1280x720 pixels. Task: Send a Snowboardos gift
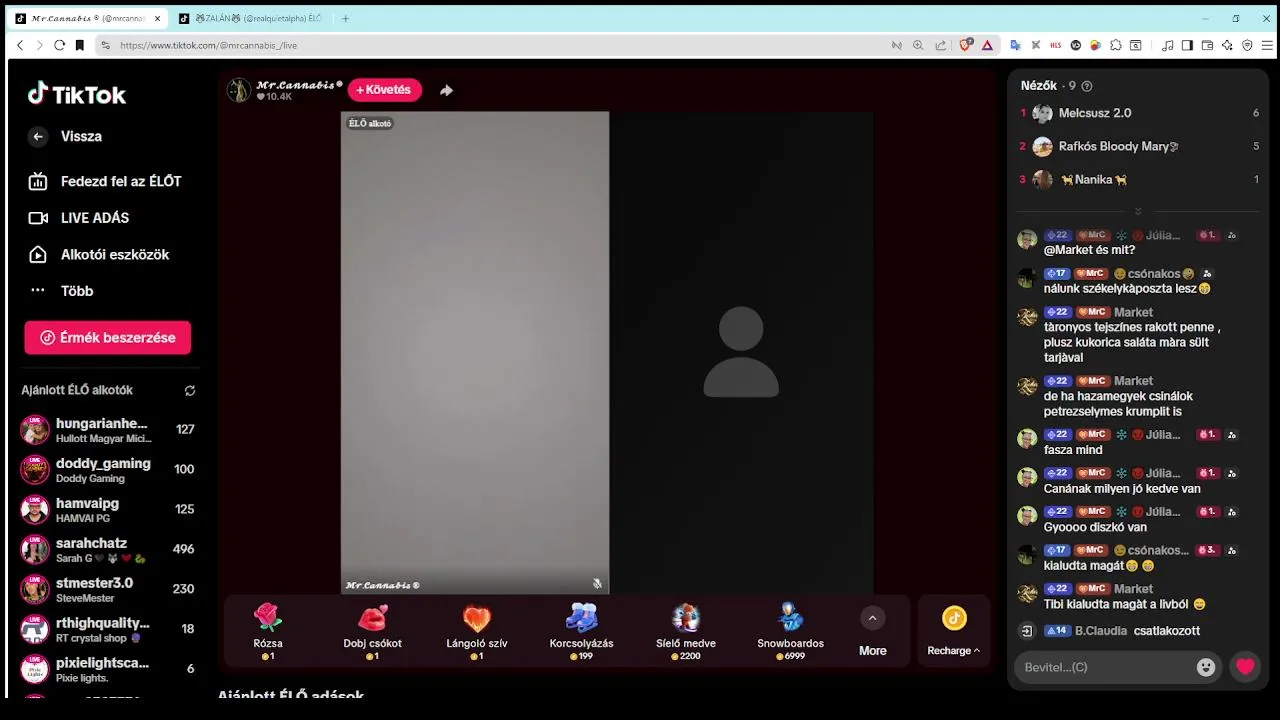790,631
